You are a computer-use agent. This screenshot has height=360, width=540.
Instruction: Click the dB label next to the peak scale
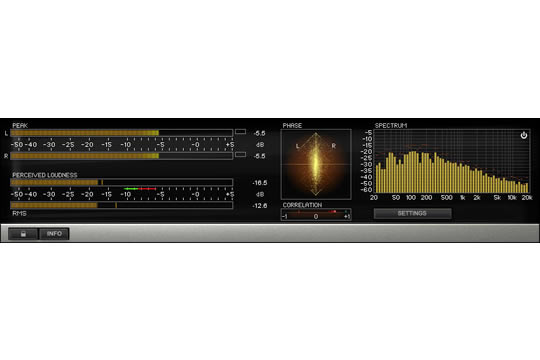click(x=260, y=145)
